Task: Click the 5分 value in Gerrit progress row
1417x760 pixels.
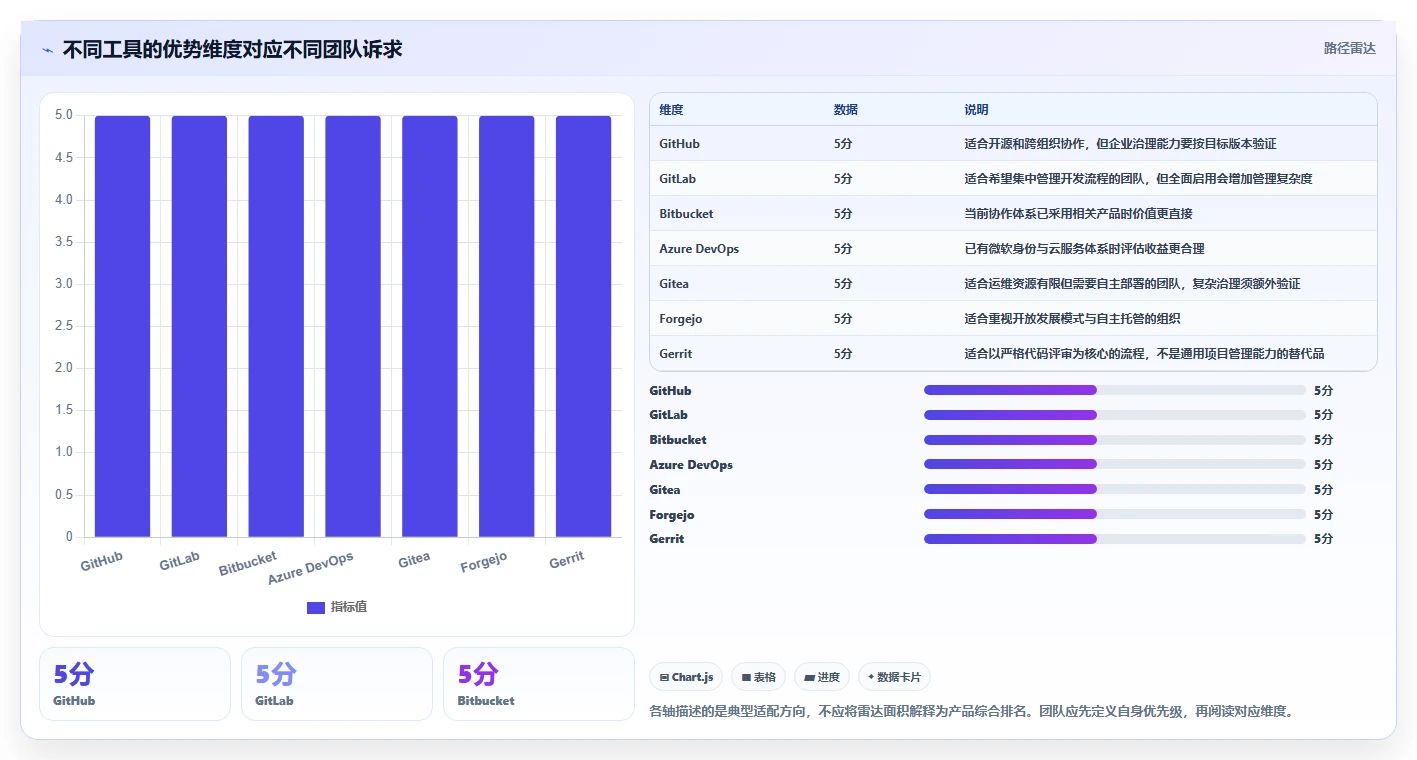Action: 1323,539
